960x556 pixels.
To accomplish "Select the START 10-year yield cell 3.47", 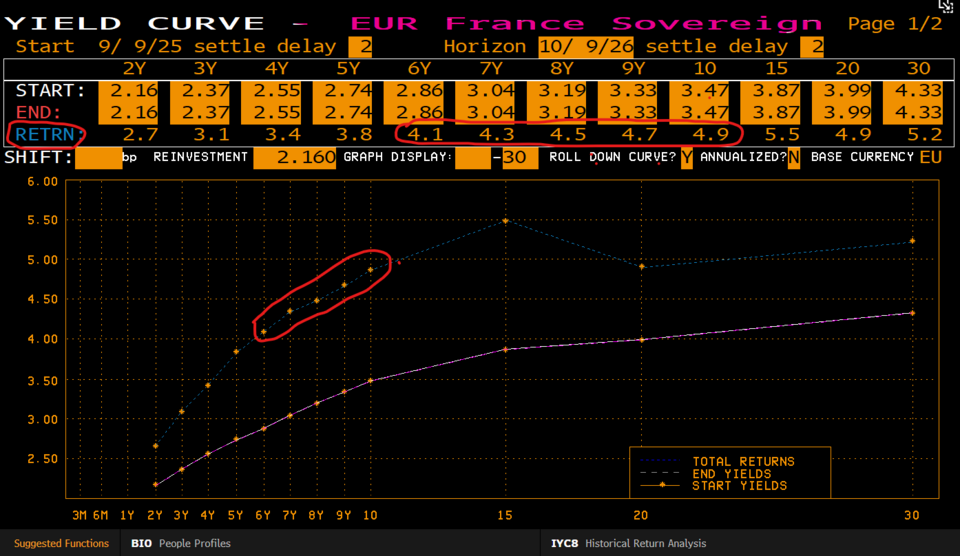I will coord(704,91).
